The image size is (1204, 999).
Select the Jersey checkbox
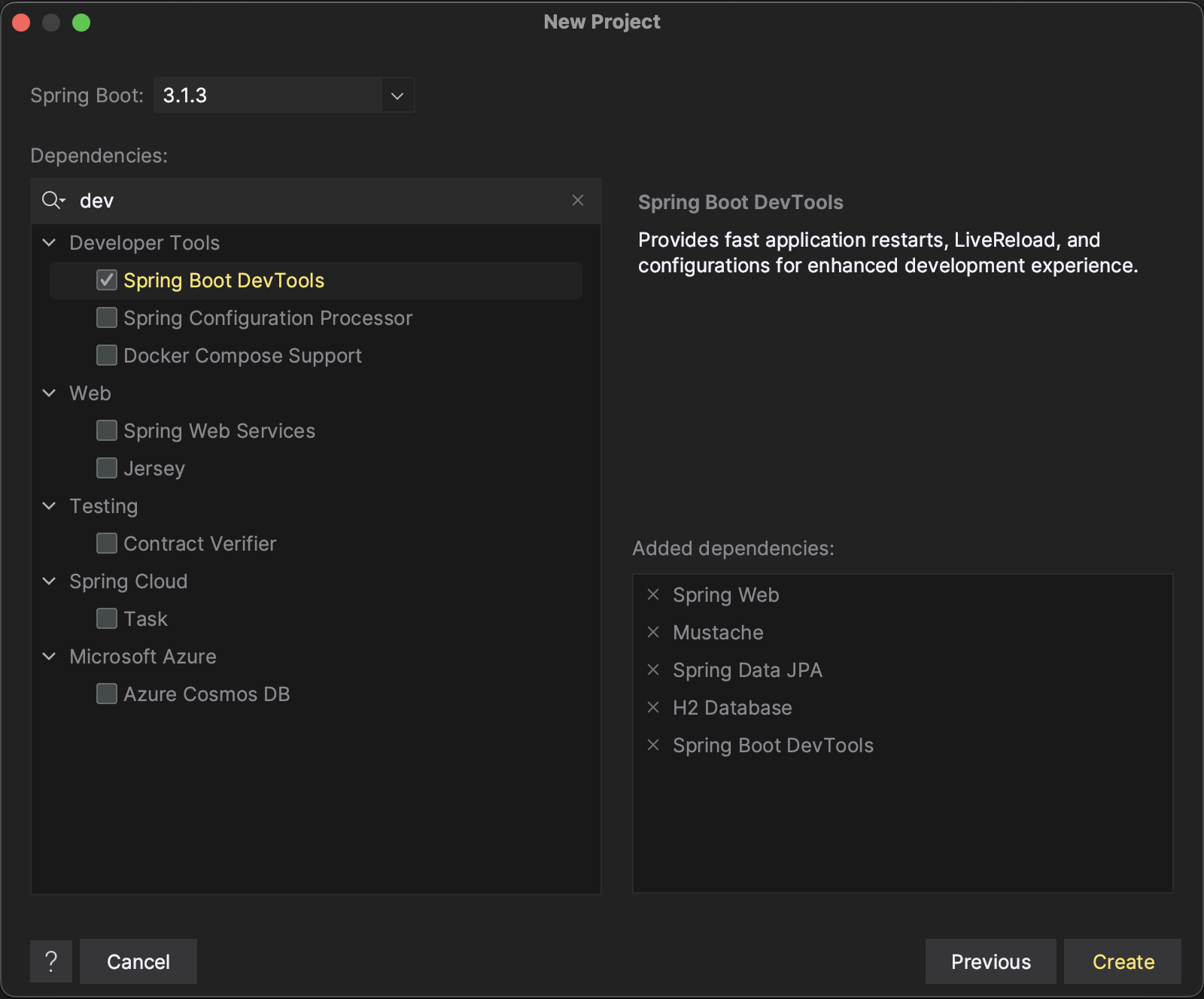pyautogui.click(x=107, y=468)
